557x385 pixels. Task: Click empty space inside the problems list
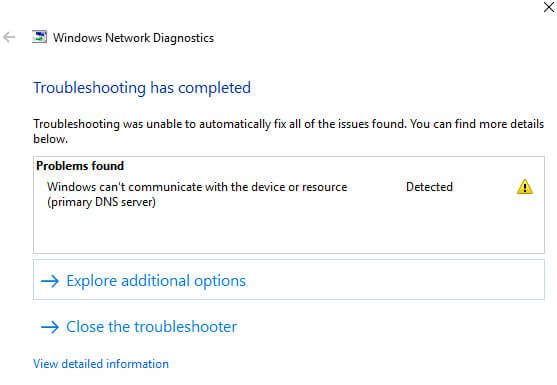[288, 231]
